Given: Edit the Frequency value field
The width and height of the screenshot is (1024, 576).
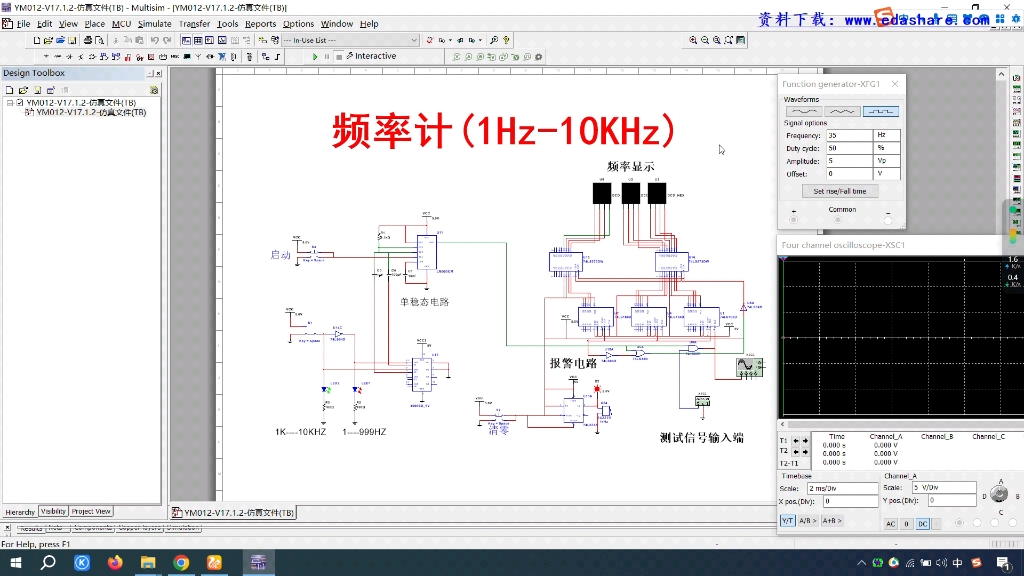Looking at the screenshot, I should point(849,135).
